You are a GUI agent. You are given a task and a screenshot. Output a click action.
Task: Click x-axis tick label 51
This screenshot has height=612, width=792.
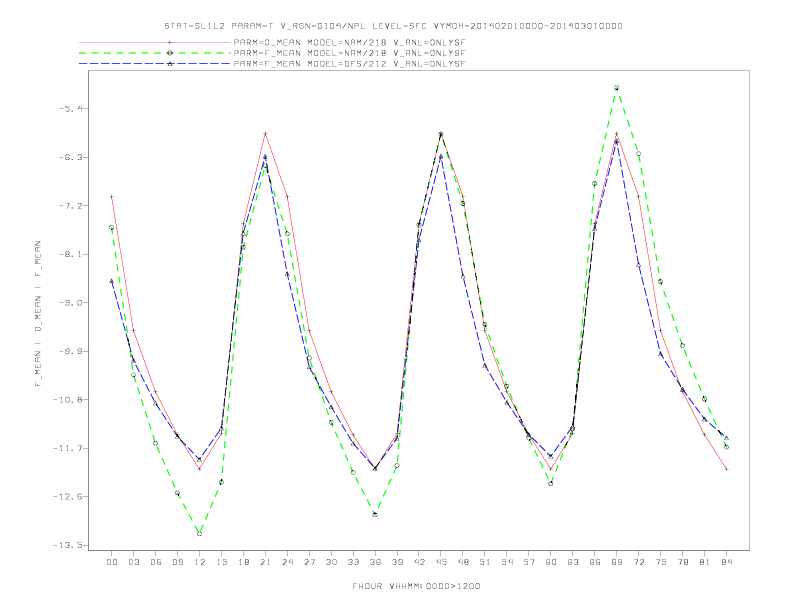[x=485, y=562]
